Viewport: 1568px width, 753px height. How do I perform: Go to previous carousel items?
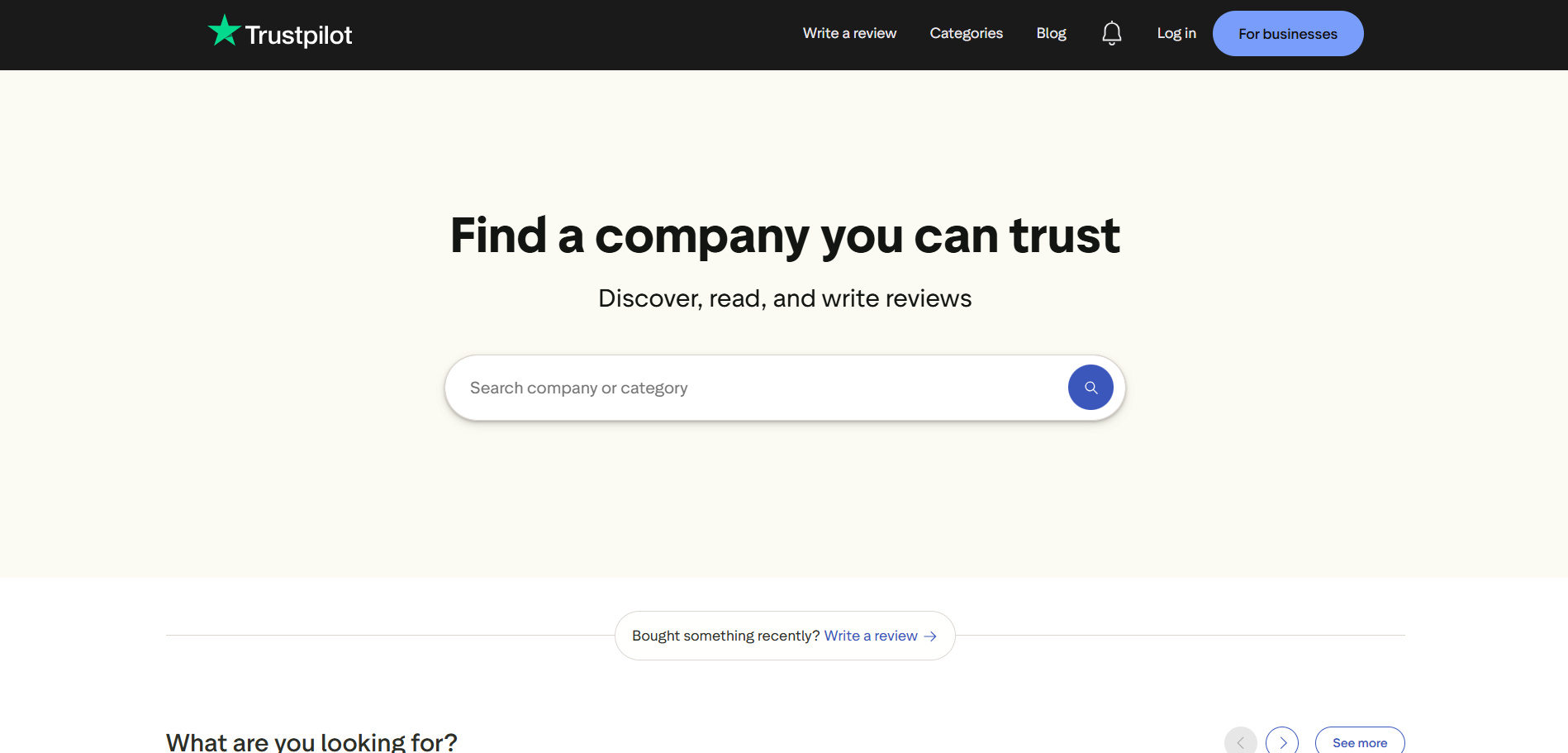[x=1240, y=742]
